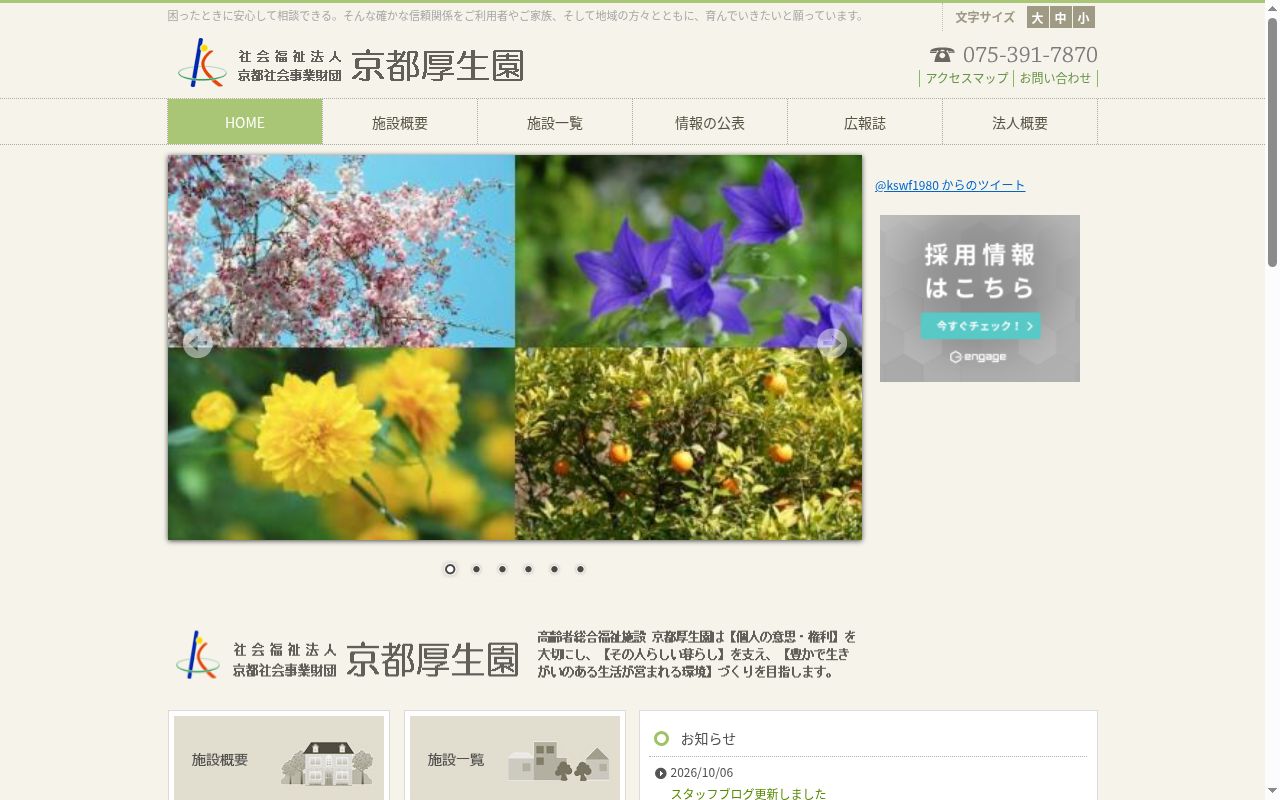Image resolution: width=1280 pixels, height=800 pixels.
Task: Follow the @kswf1980 からのツイート link
Action: coord(950,185)
